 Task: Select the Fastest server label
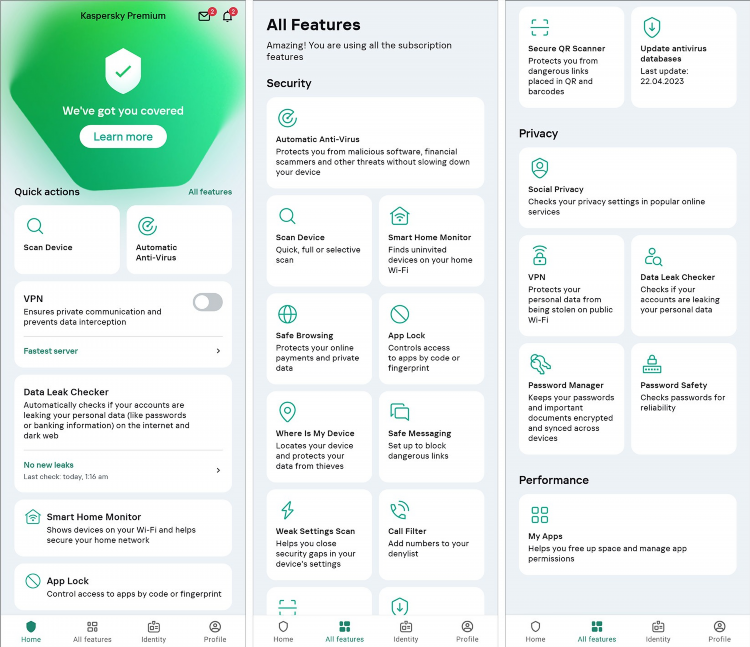point(51,351)
